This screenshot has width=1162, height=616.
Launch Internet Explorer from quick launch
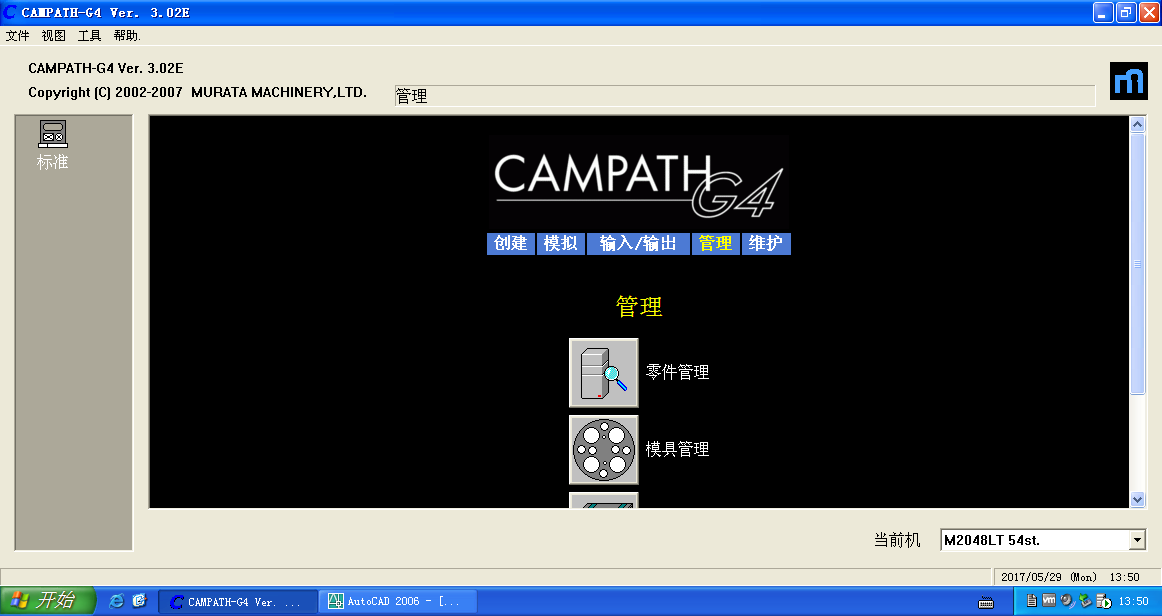(116, 601)
